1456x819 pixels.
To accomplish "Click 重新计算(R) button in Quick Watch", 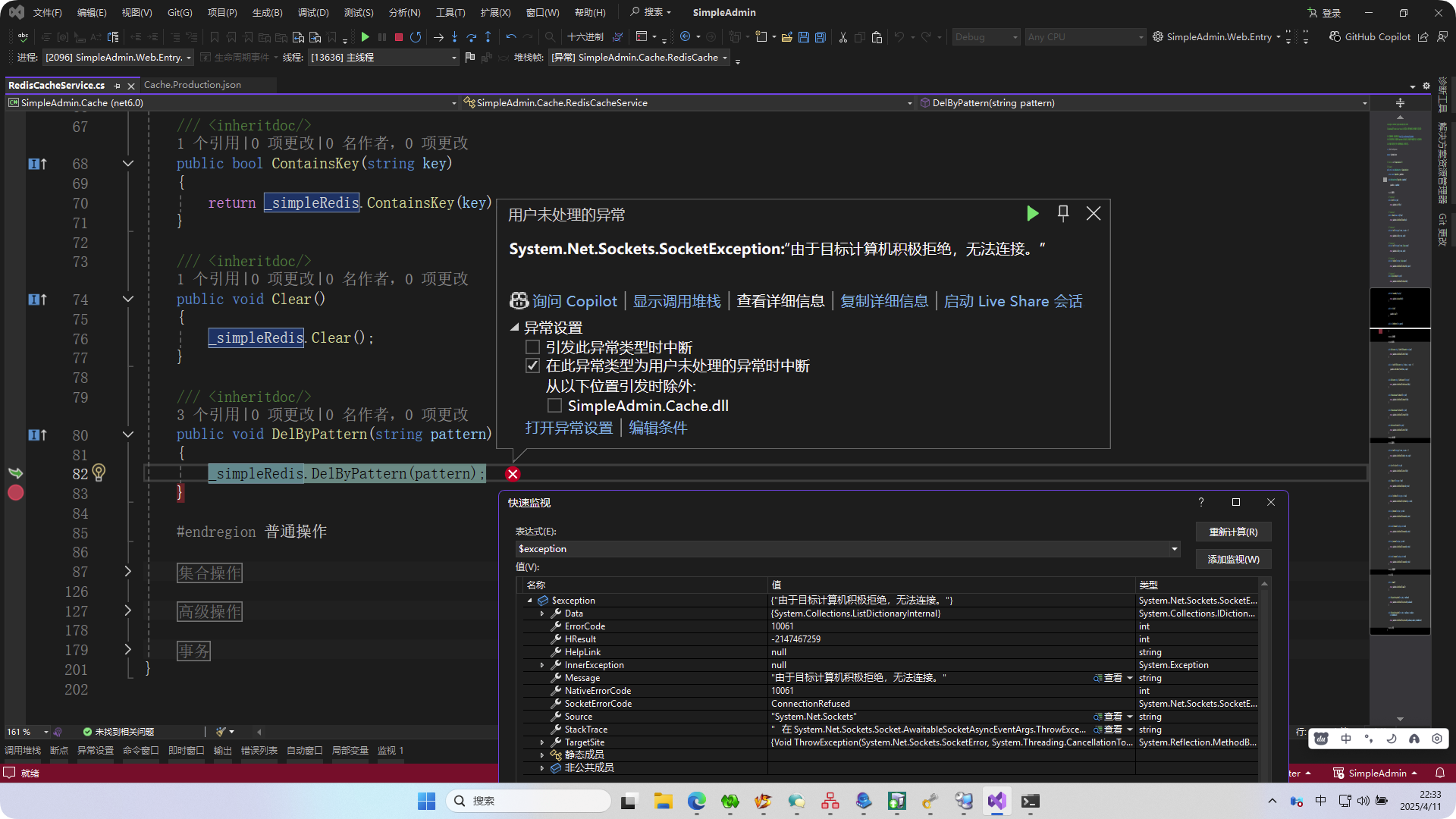I will tap(1232, 532).
